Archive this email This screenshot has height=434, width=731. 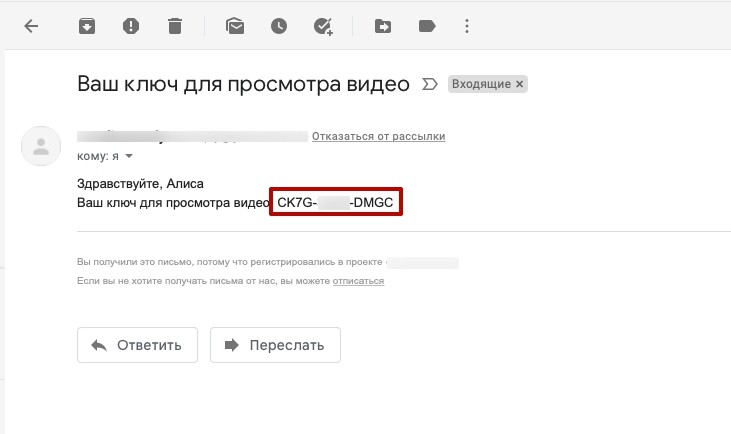click(x=87, y=27)
